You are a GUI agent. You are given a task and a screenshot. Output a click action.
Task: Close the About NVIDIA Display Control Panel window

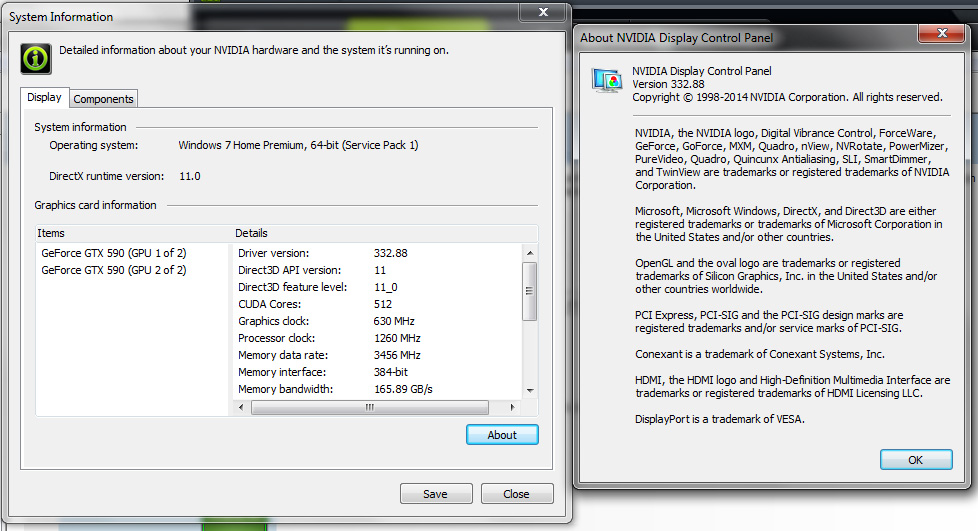pos(942,34)
